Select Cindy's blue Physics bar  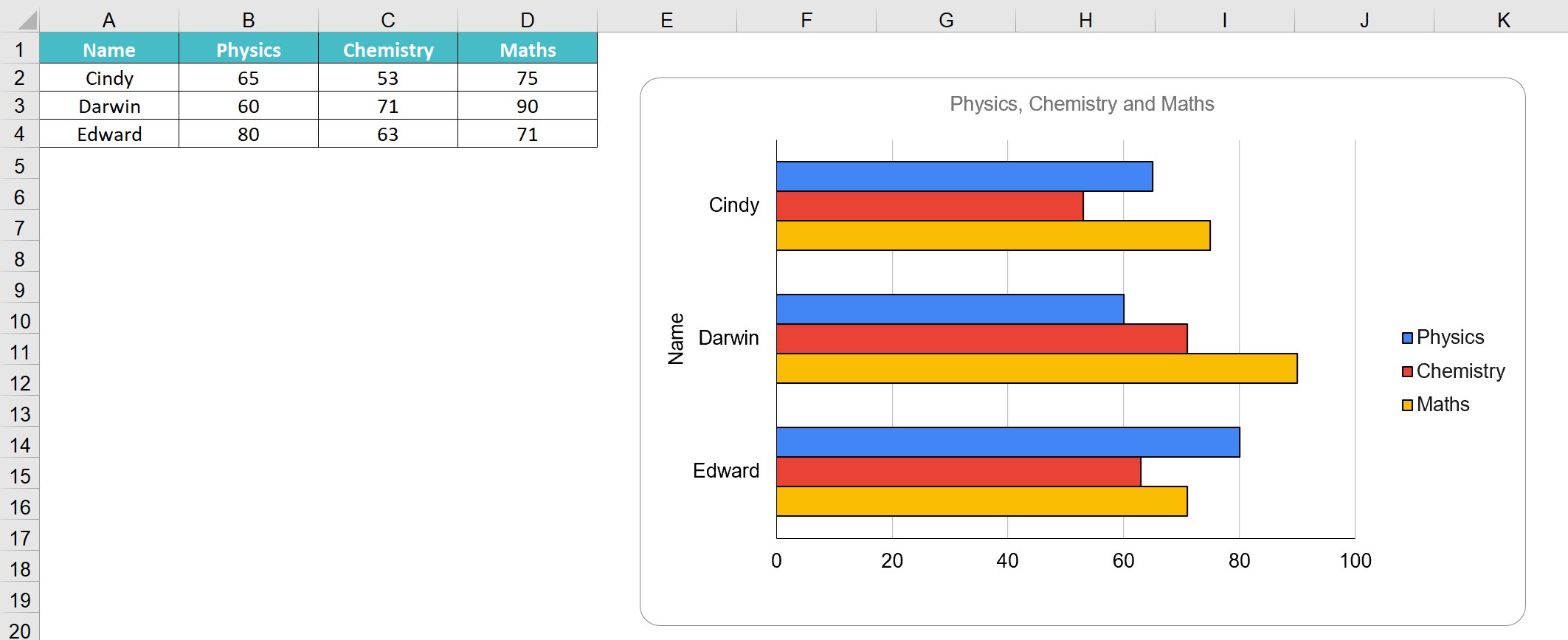[x=964, y=176]
